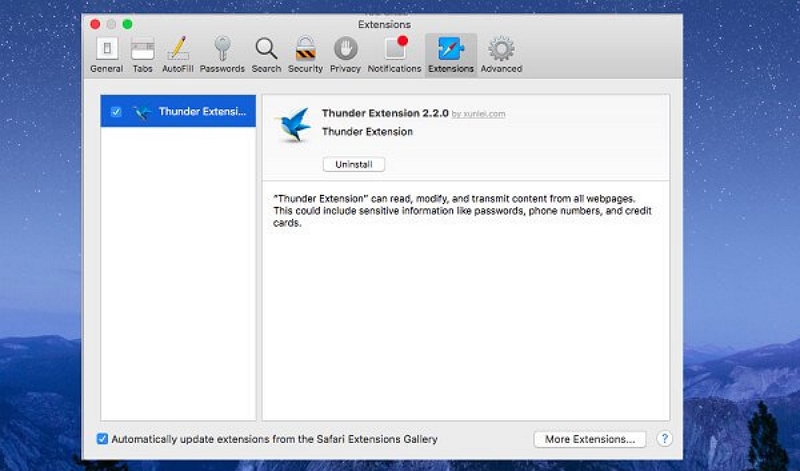Select the Extensions preferences pane
Image resolution: width=800 pixels, height=471 pixels.
[x=451, y=55]
